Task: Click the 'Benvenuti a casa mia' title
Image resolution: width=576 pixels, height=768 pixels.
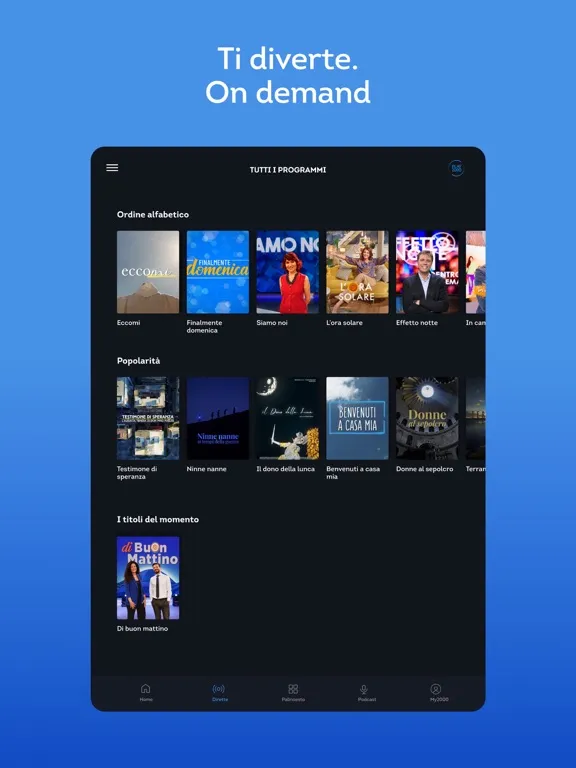Action: point(353,473)
